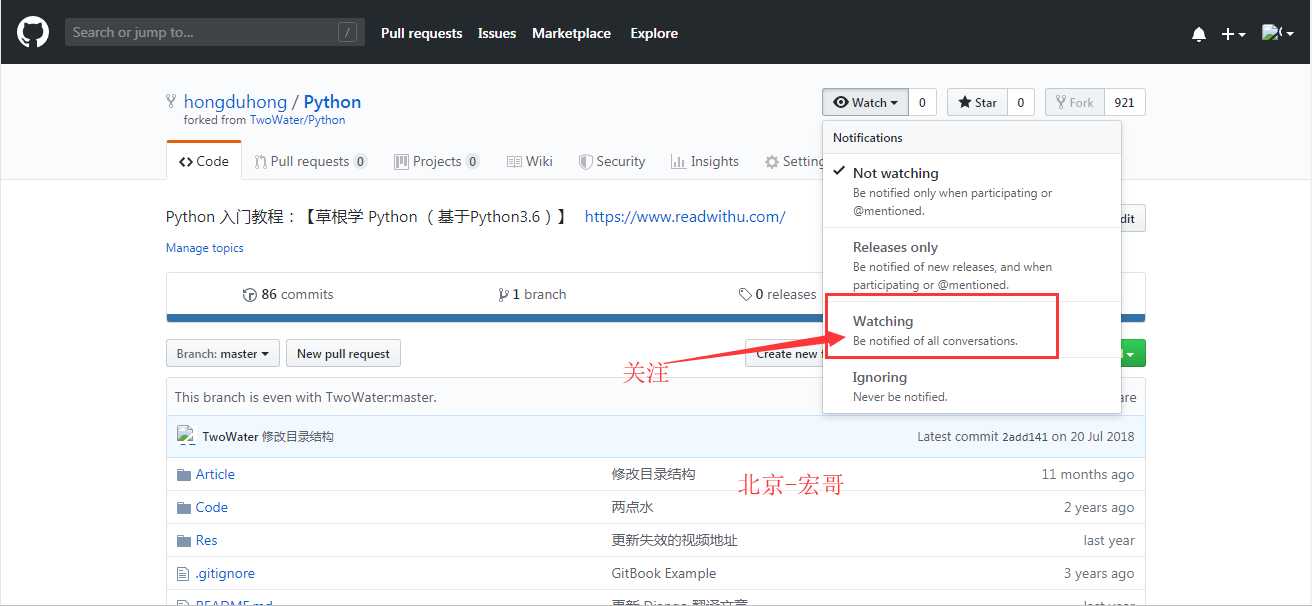Image resolution: width=1312 pixels, height=606 pixels.
Task: Click the New pull request button
Action: click(x=343, y=353)
